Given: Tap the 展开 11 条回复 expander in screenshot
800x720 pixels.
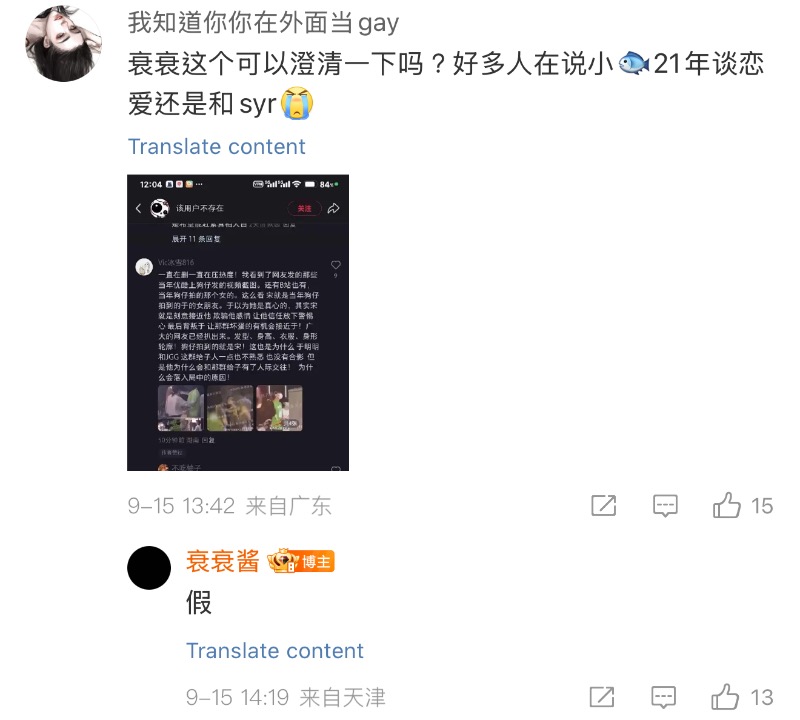Looking at the screenshot, I should [x=196, y=239].
